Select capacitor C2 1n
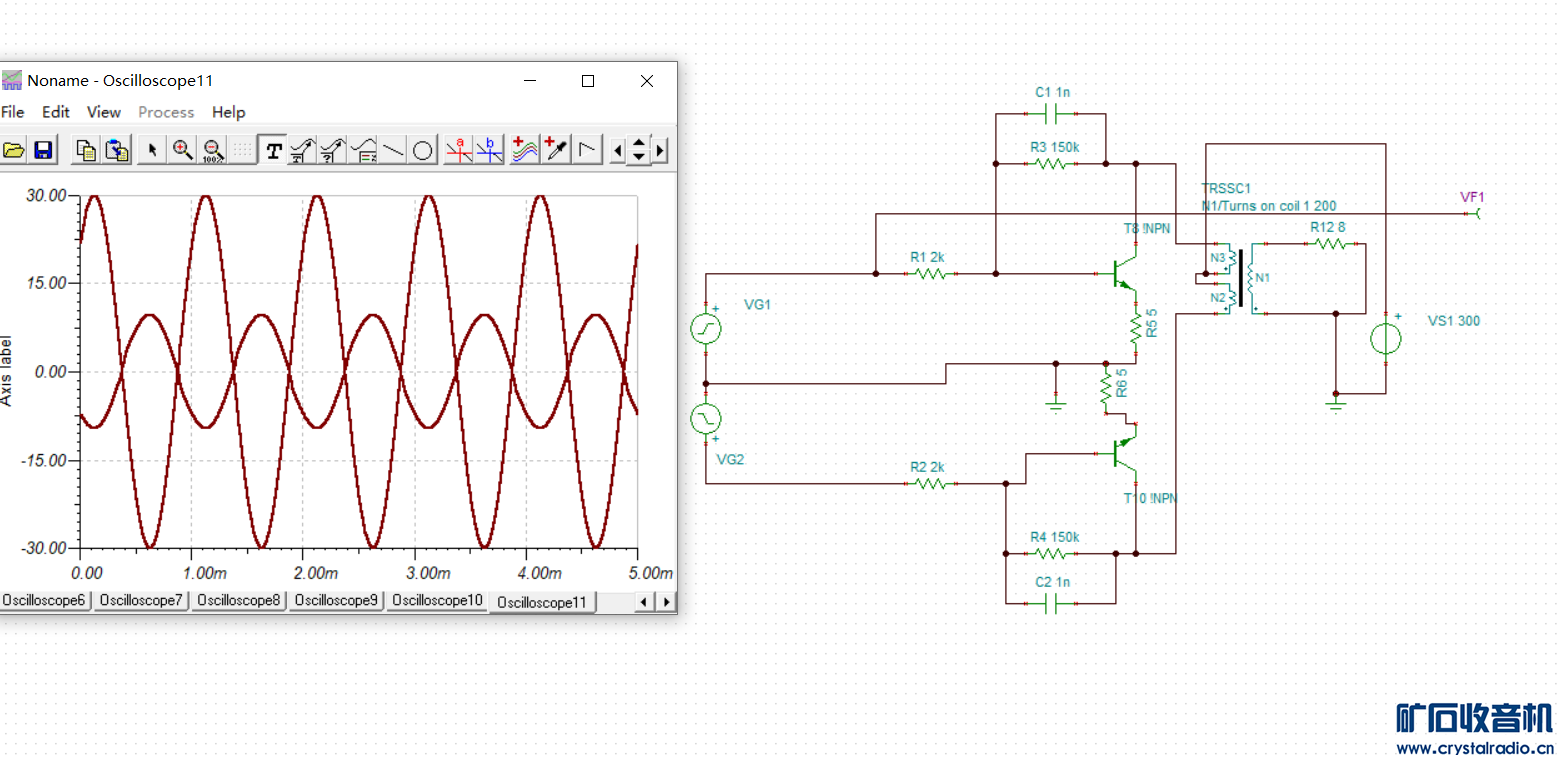This screenshot has height=761, width=1562. (x=1051, y=603)
